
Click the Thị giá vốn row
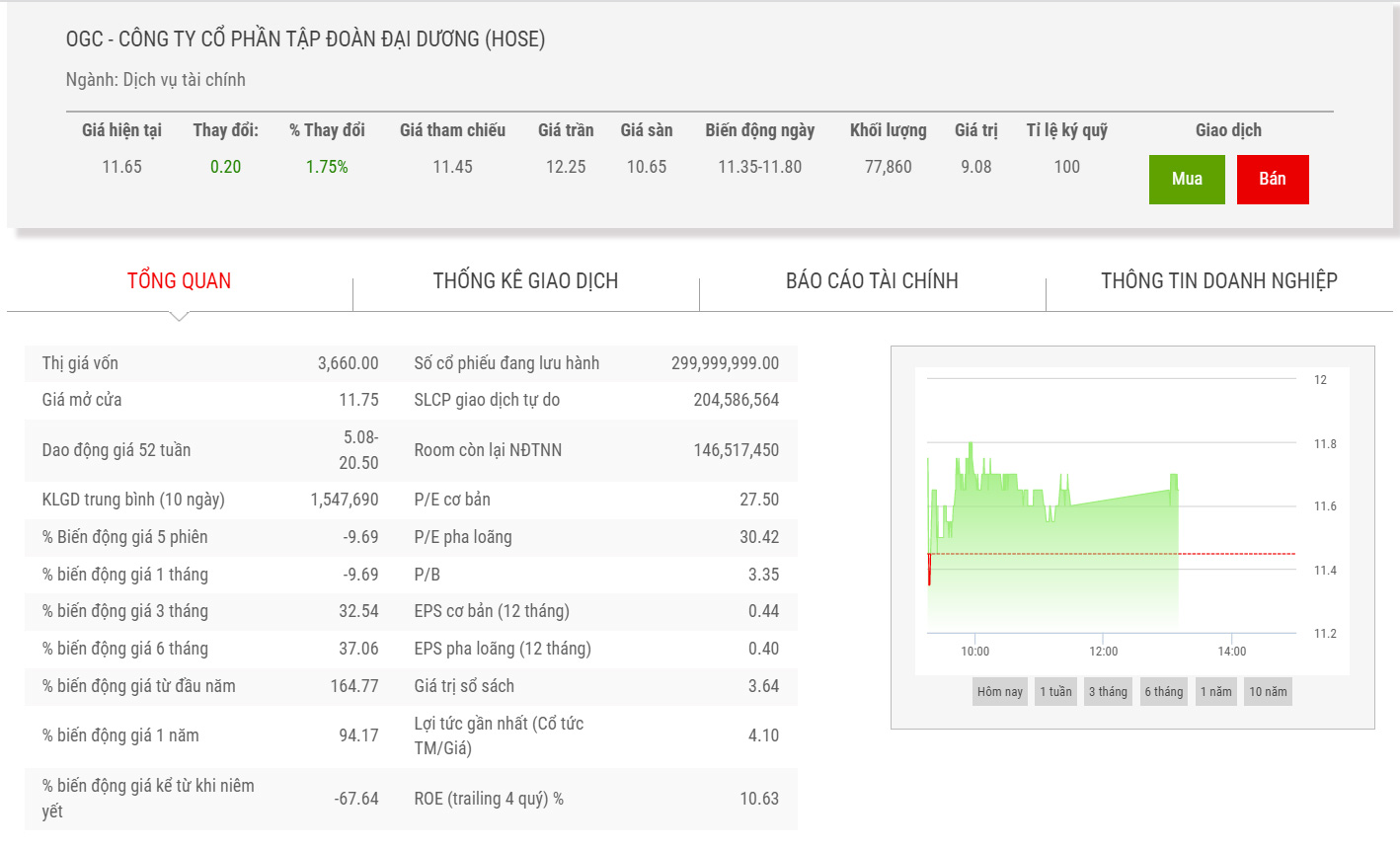click(209, 363)
